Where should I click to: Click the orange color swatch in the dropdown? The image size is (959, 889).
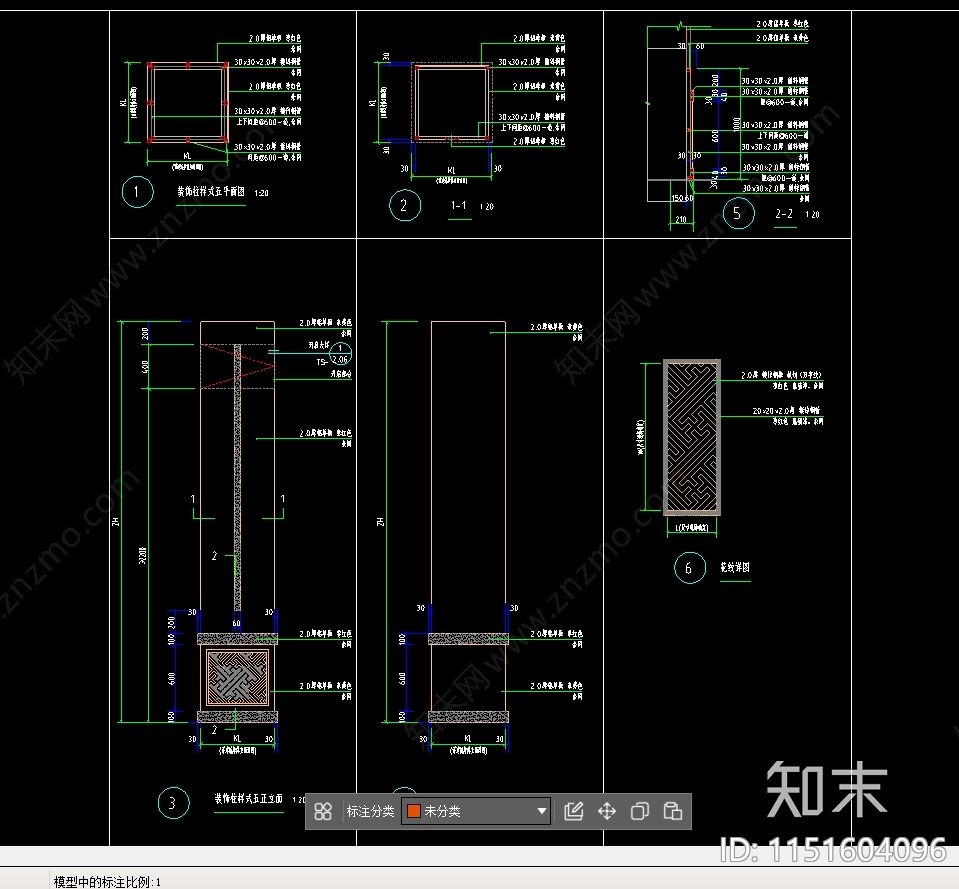click(x=412, y=811)
